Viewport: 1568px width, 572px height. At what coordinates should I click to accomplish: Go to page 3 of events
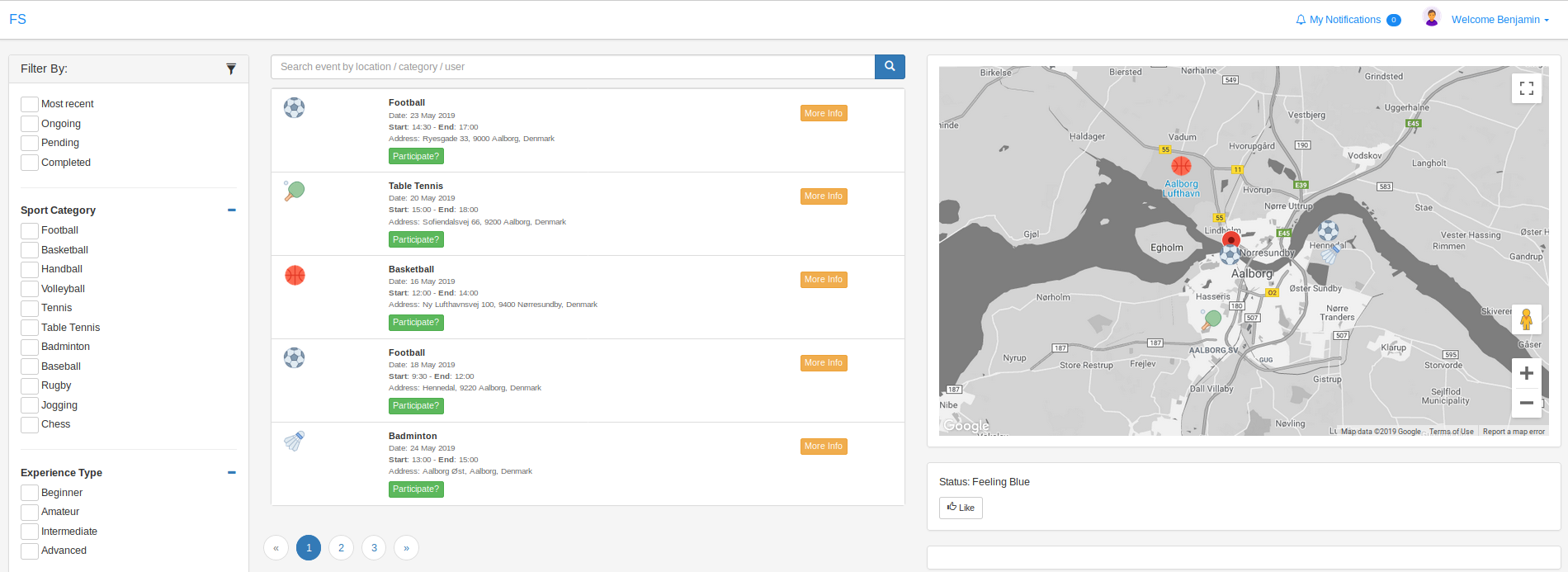coord(374,548)
